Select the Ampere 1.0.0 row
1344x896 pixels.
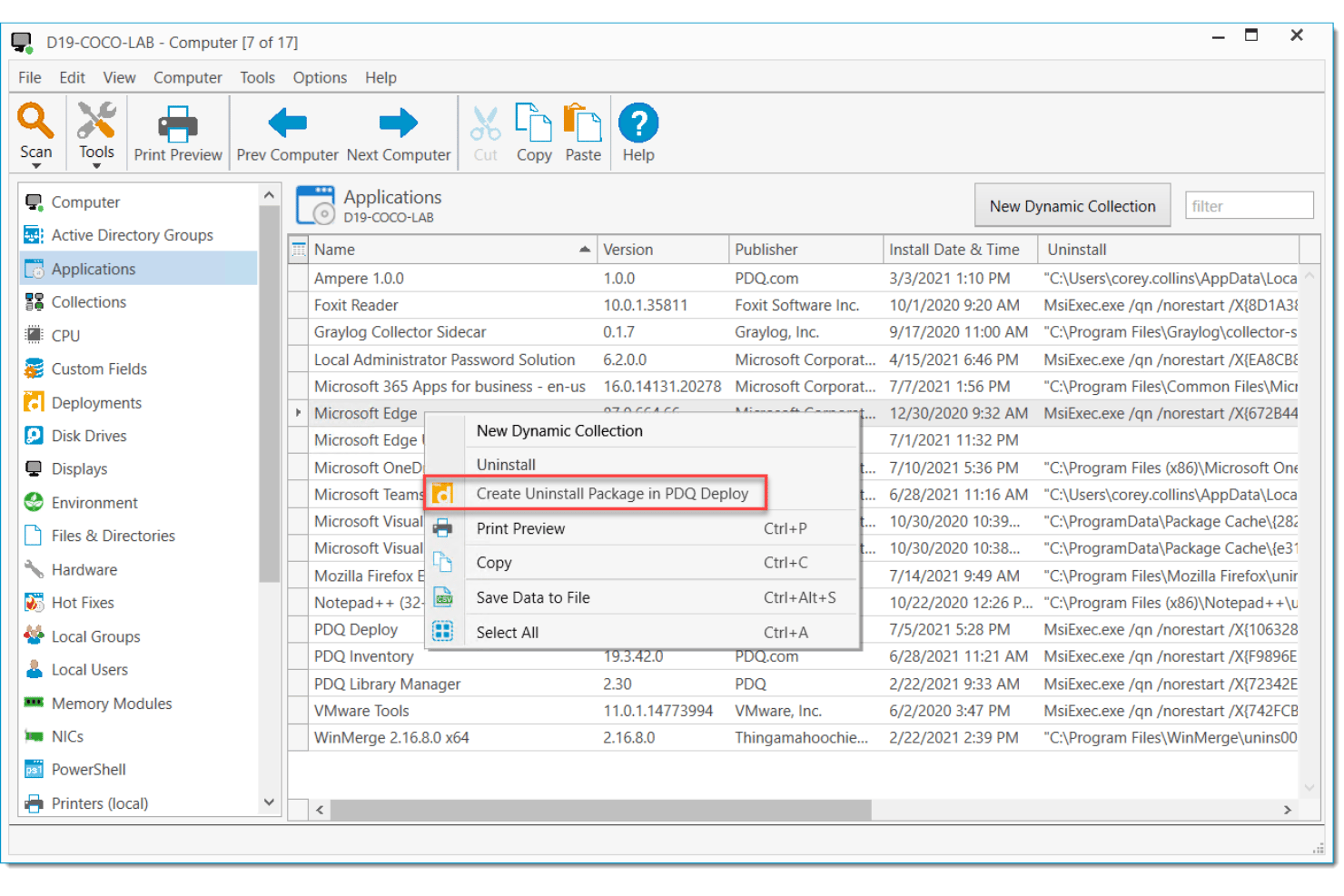793,279
